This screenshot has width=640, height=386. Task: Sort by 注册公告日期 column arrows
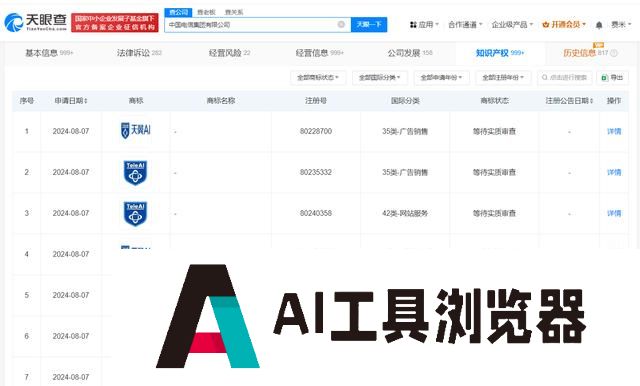[591, 101]
